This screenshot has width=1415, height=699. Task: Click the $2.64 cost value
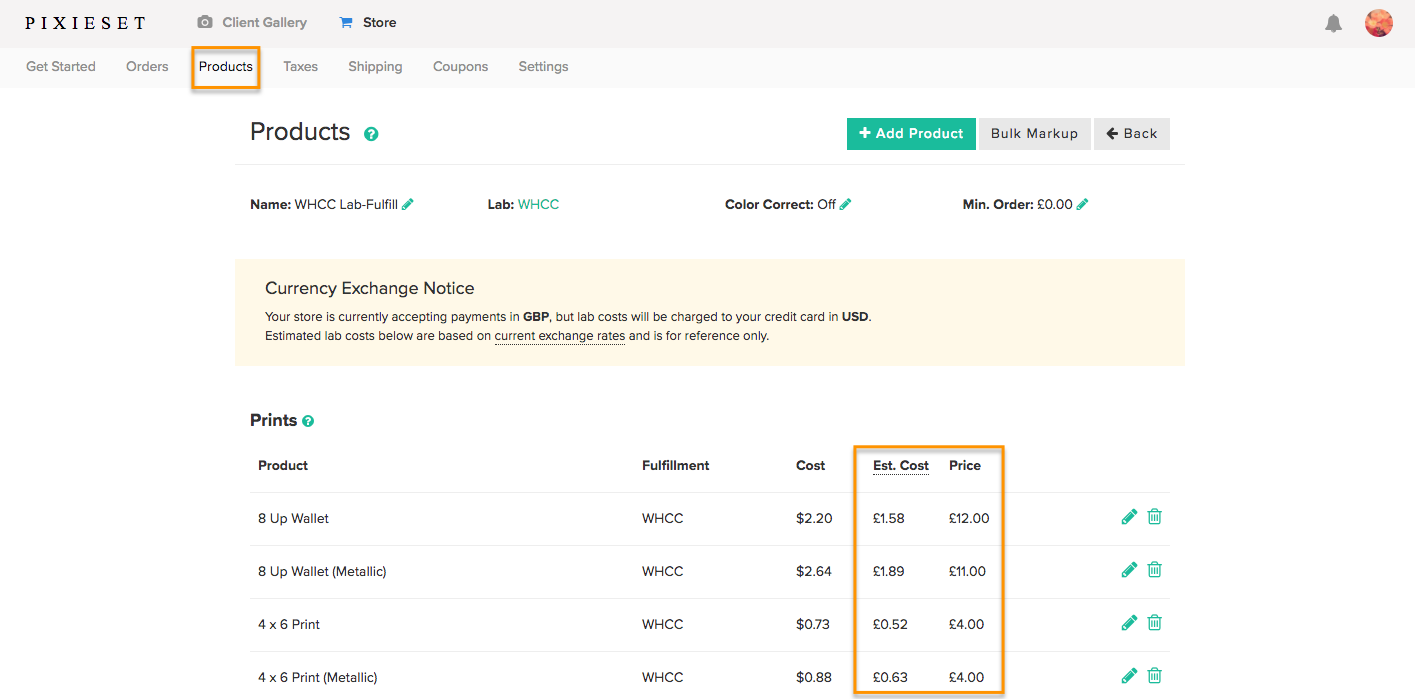pyautogui.click(x=814, y=572)
